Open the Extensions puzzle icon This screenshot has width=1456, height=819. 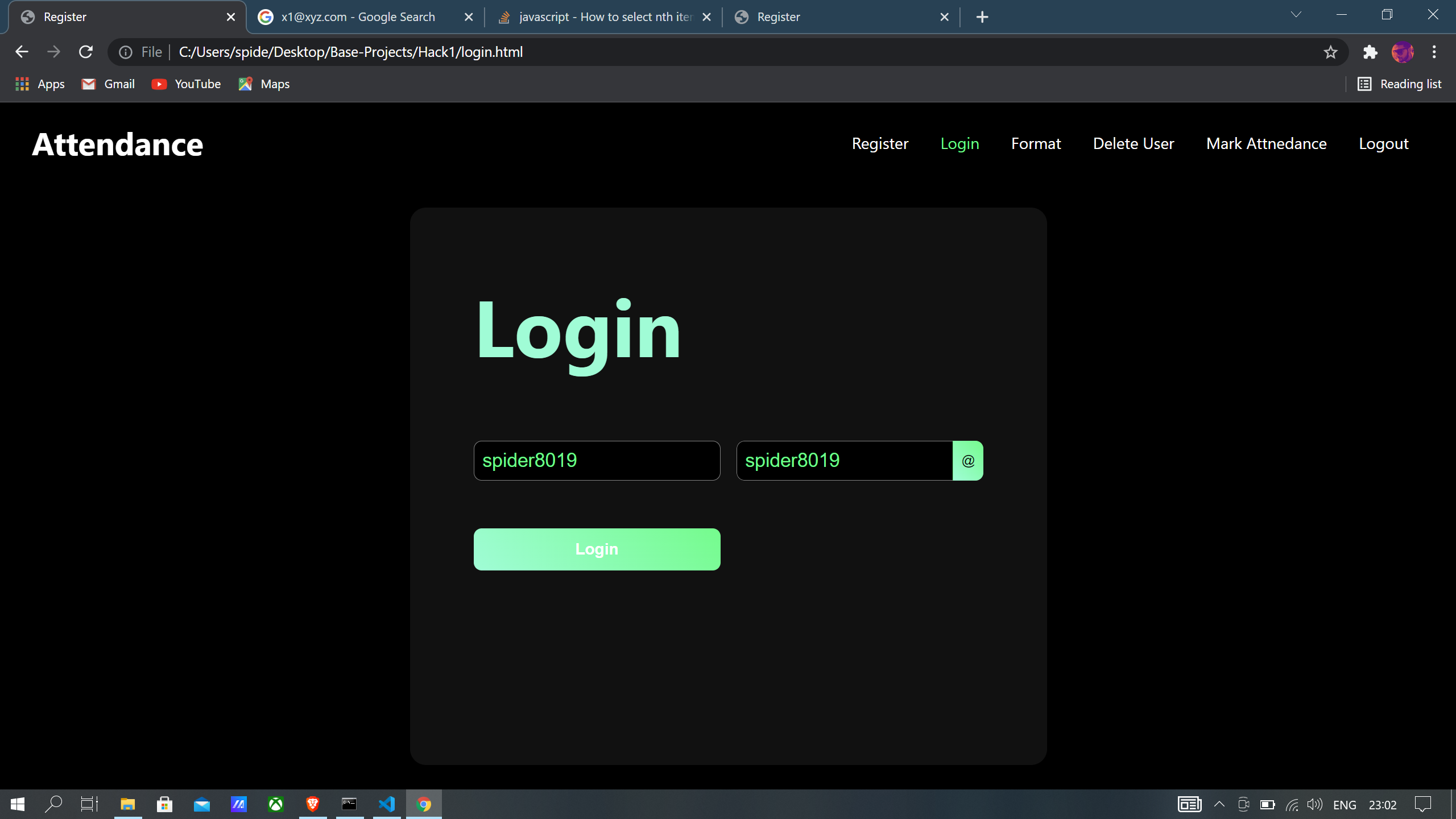1370,52
